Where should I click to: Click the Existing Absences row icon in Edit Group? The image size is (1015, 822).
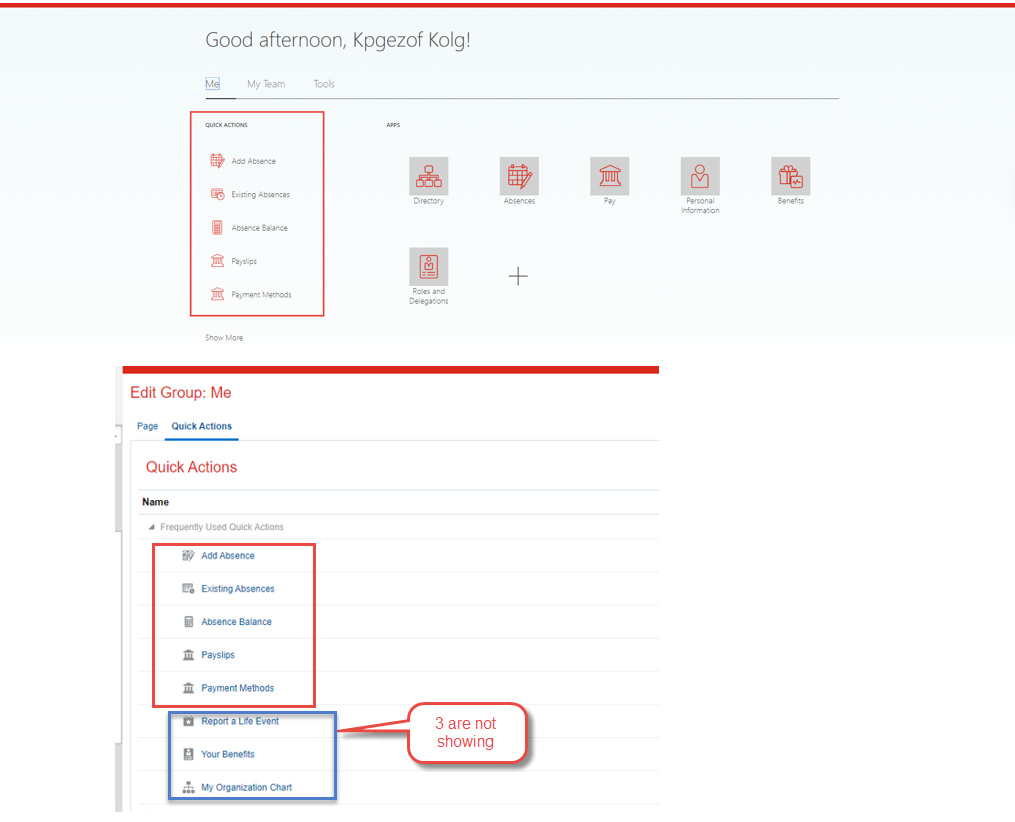(188, 588)
